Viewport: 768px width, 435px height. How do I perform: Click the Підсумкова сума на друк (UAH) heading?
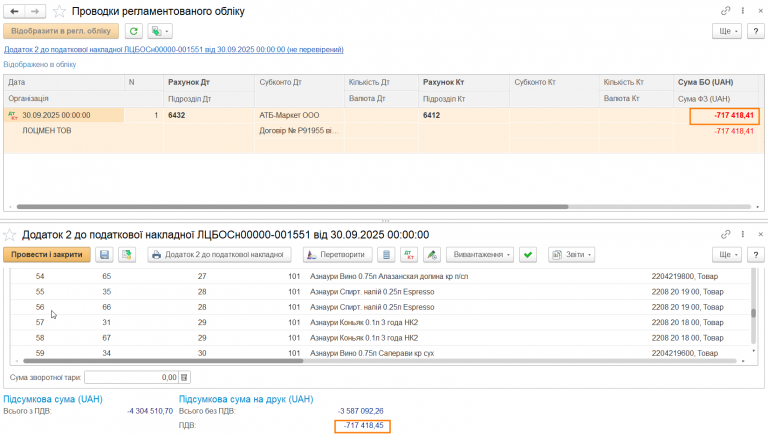[246, 399]
